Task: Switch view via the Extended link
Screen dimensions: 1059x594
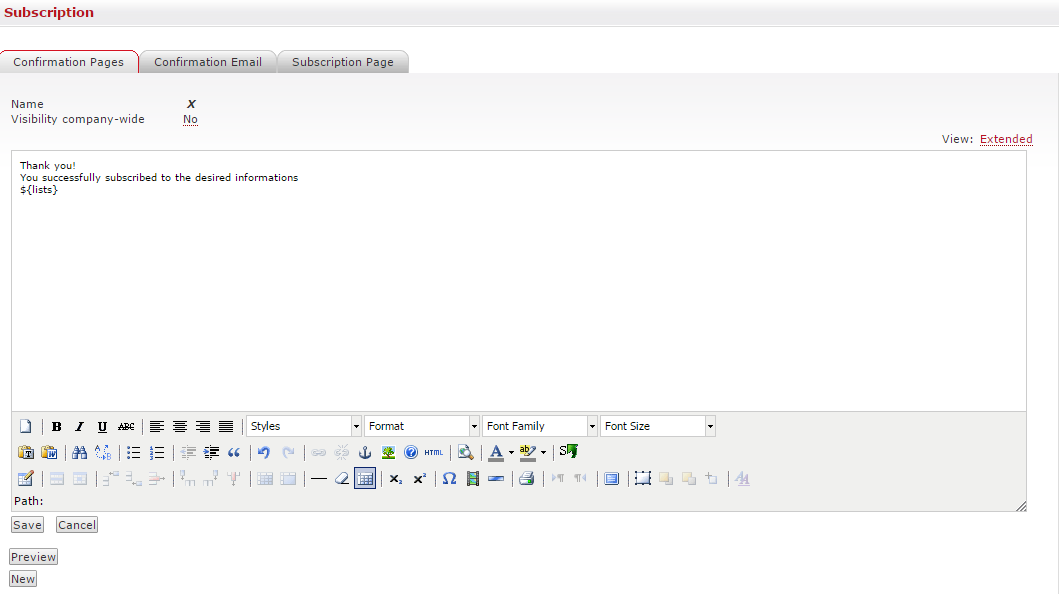Action: (1006, 139)
